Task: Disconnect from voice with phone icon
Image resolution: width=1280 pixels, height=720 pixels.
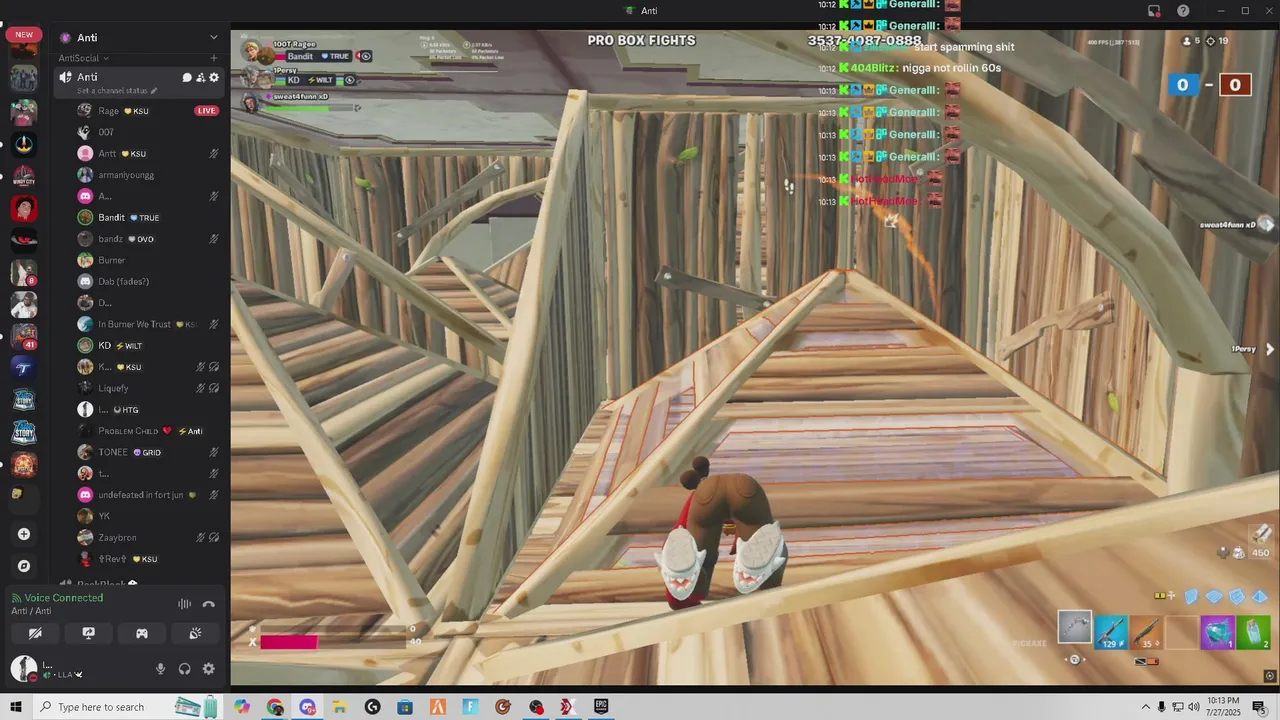Action: [209, 604]
